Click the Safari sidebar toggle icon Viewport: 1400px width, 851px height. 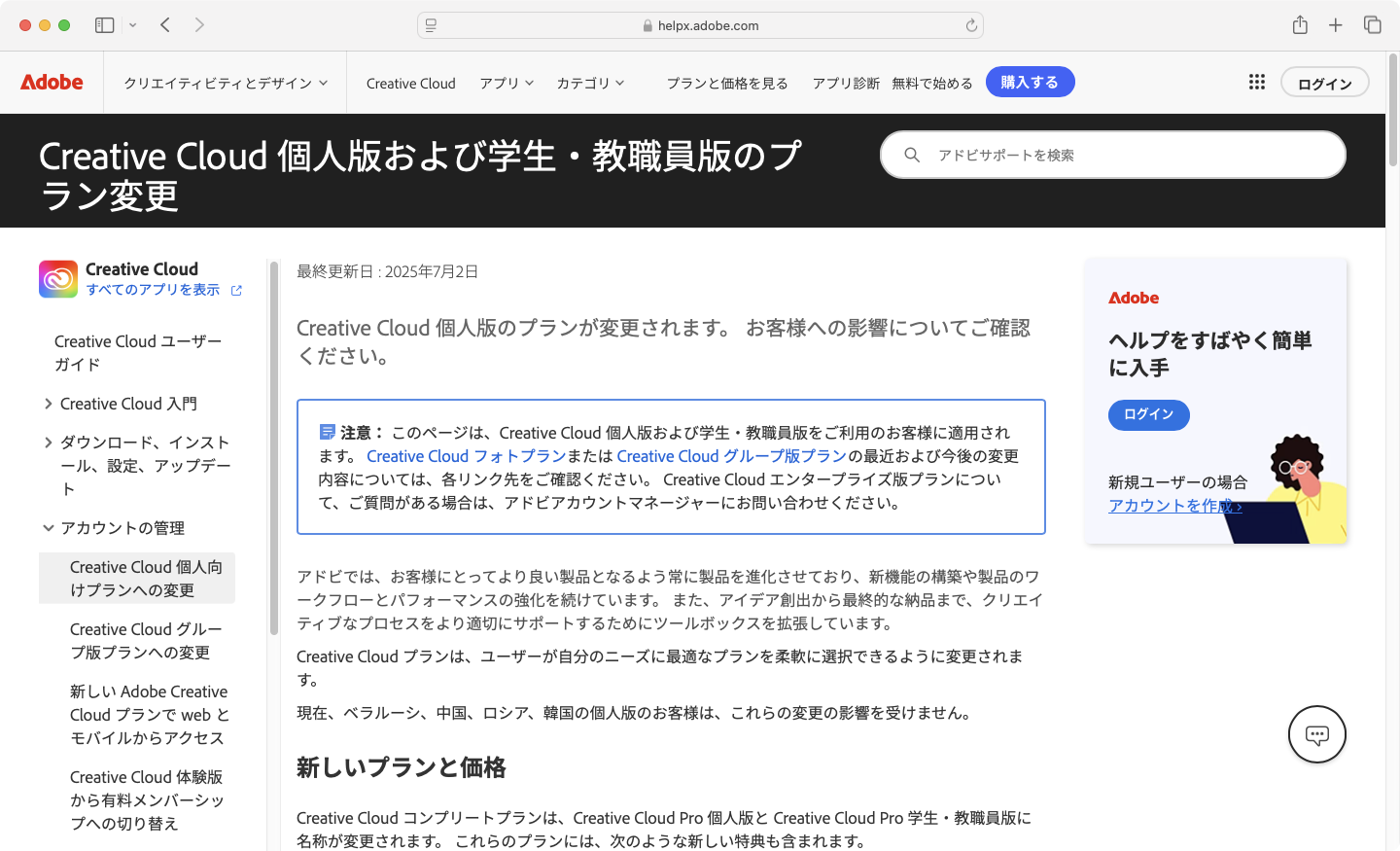pos(104,25)
